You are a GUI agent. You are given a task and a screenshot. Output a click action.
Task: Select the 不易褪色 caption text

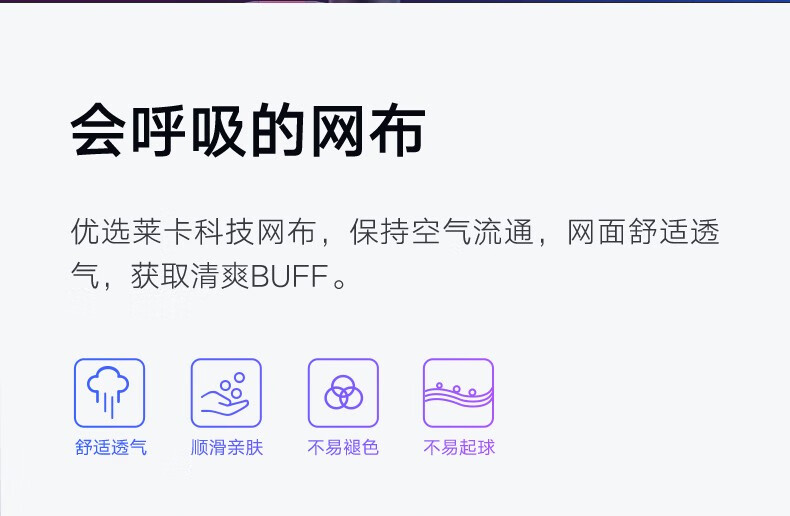(343, 447)
